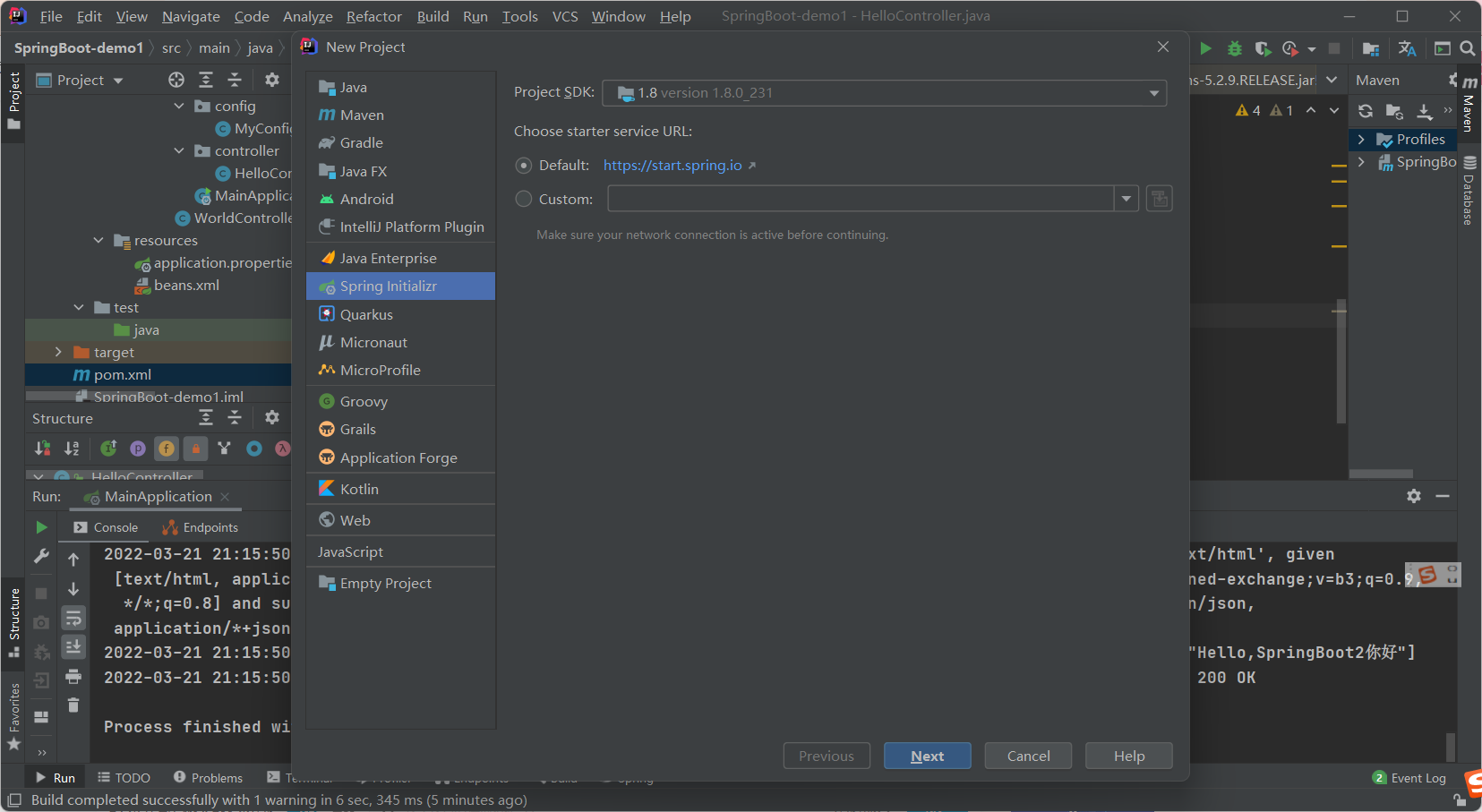Viewport: 1482px width, 812px height.
Task: Collapse all in Project panel toolbar
Action: tap(235, 80)
